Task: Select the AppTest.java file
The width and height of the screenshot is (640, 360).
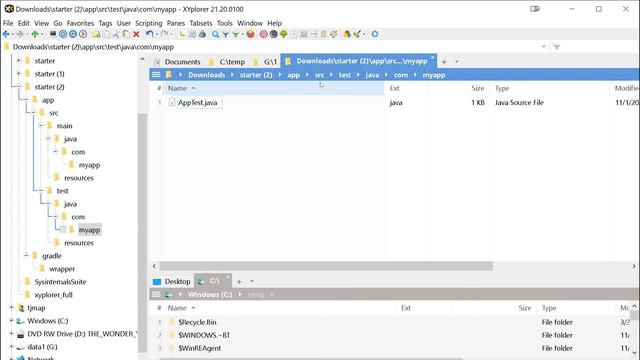Action: (x=197, y=102)
